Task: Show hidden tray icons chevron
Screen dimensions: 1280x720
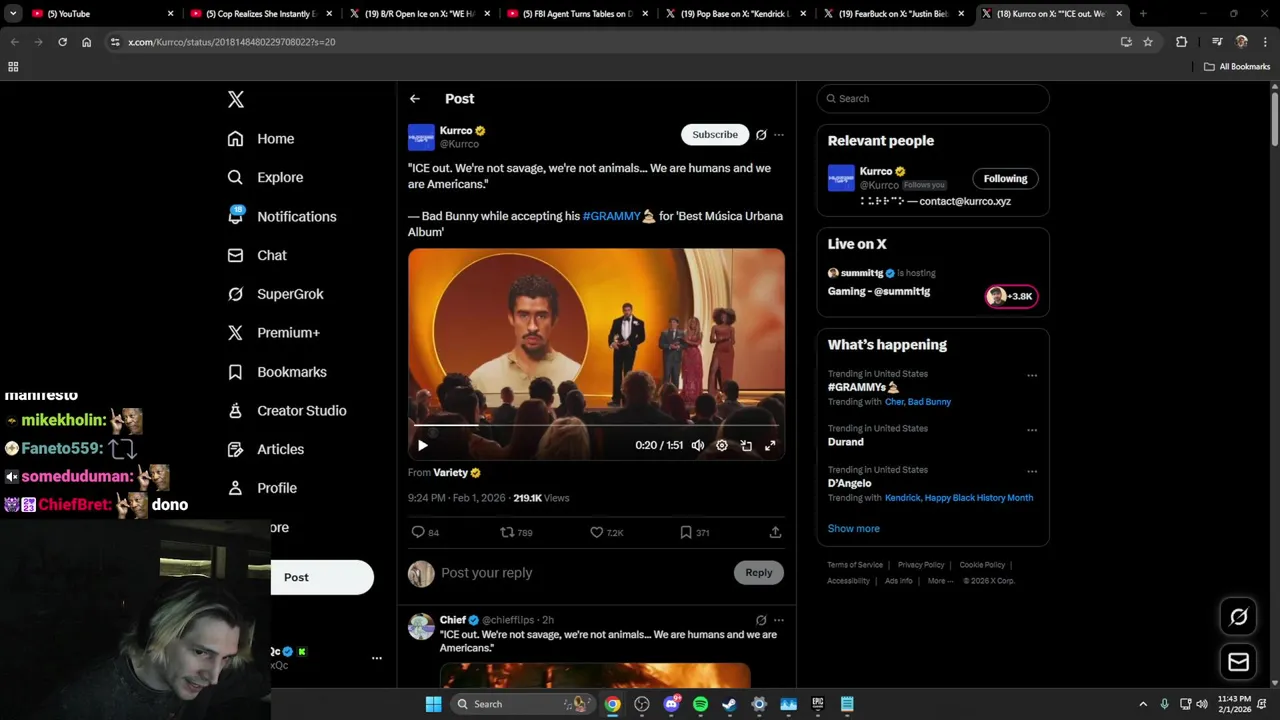Action: click(1142, 704)
